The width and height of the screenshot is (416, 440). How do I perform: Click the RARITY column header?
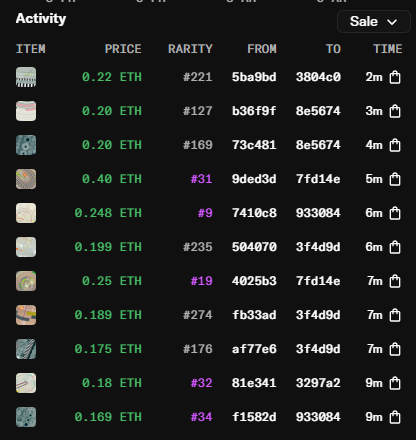tap(190, 49)
